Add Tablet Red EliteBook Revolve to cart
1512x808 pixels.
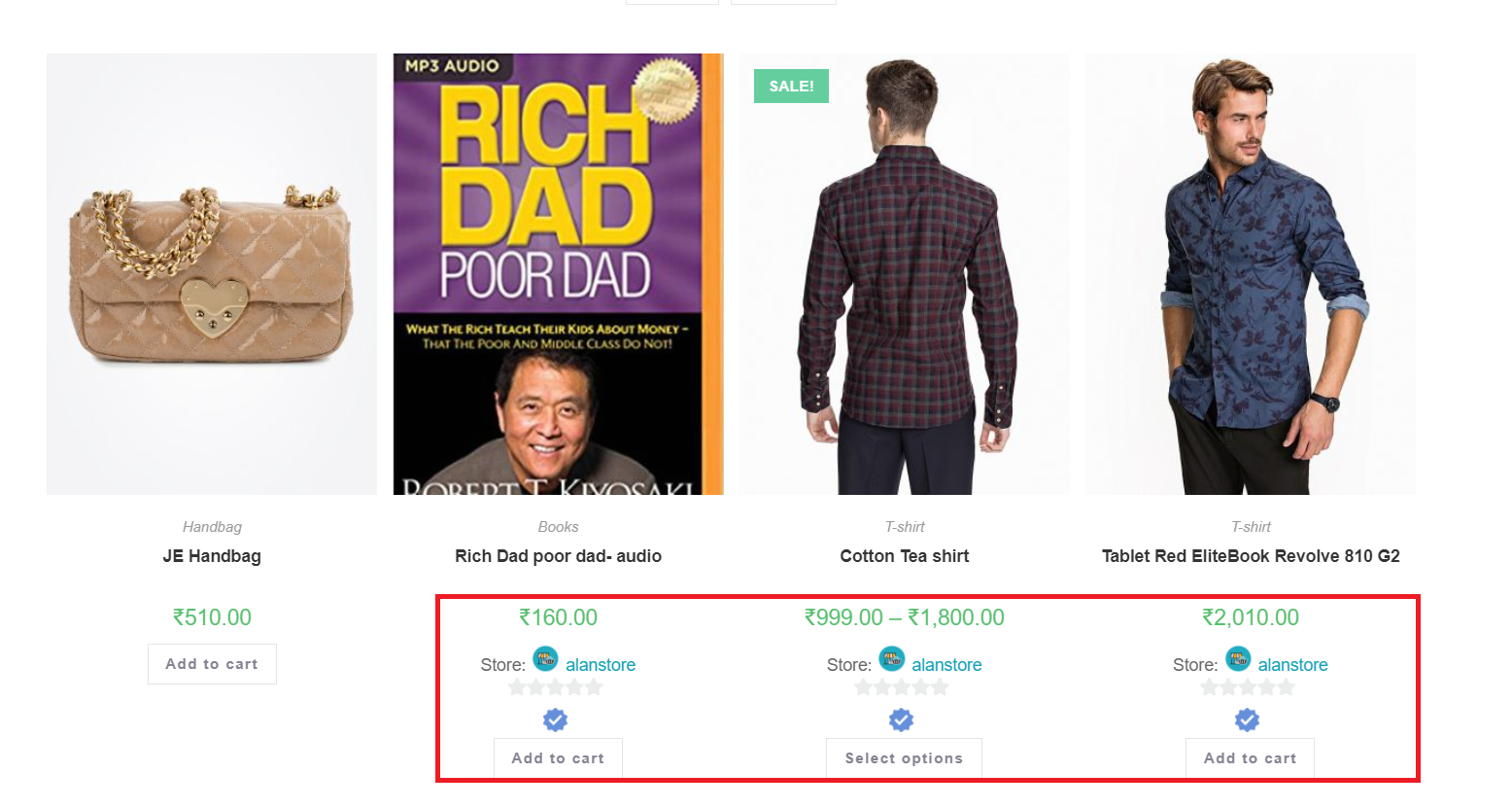click(1250, 758)
